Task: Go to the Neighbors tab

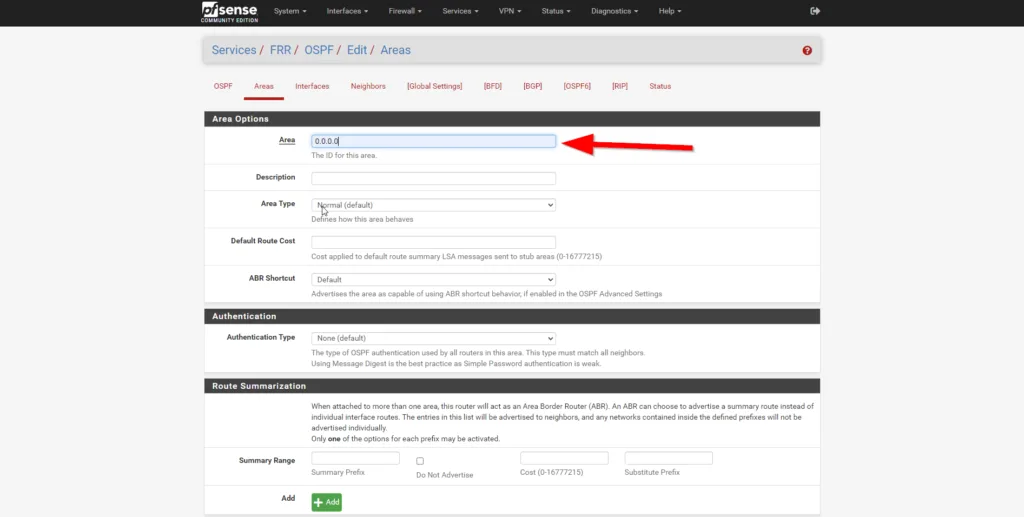Action: click(x=368, y=86)
